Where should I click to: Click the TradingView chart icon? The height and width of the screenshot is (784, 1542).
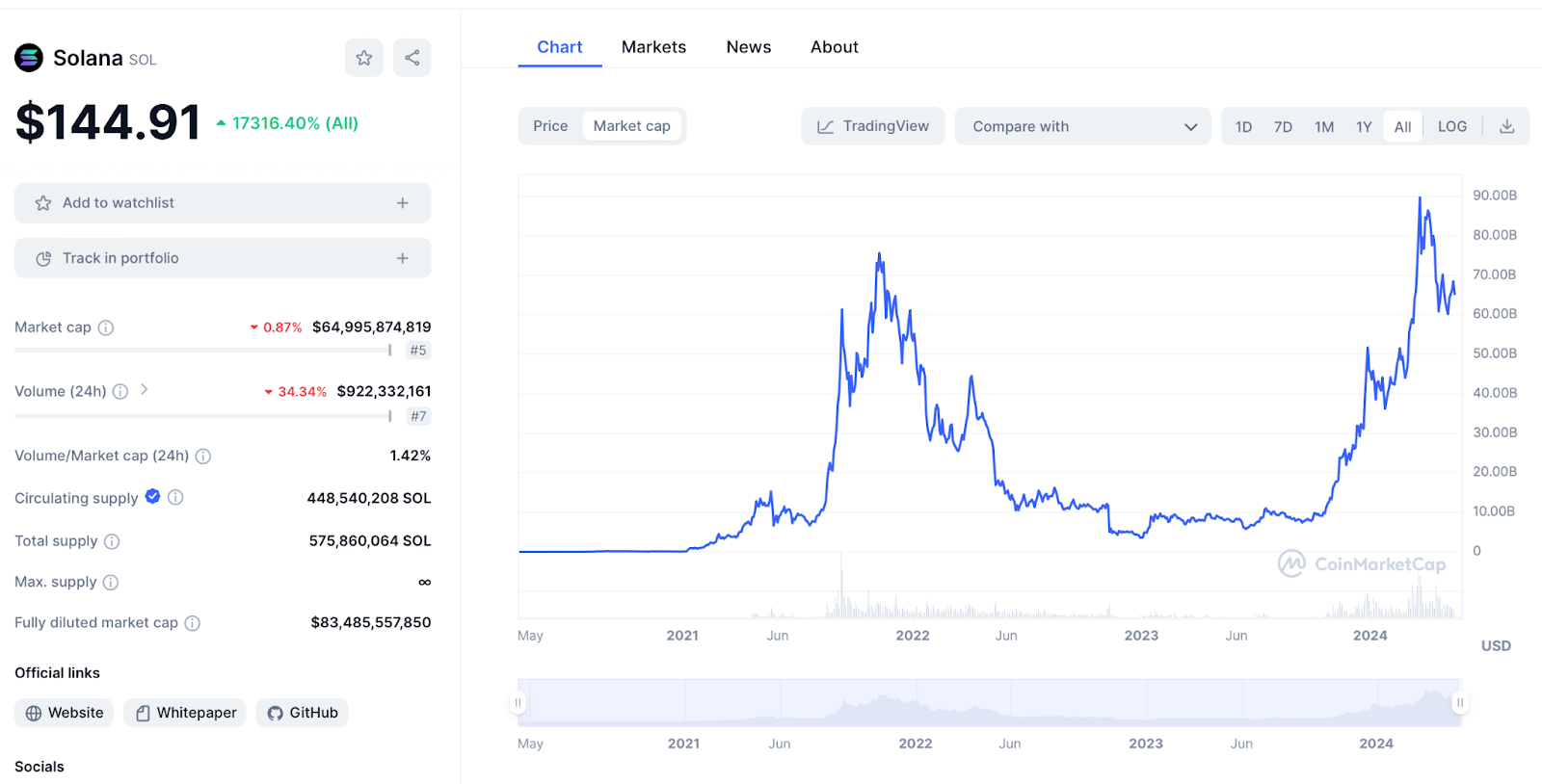coord(826,126)
